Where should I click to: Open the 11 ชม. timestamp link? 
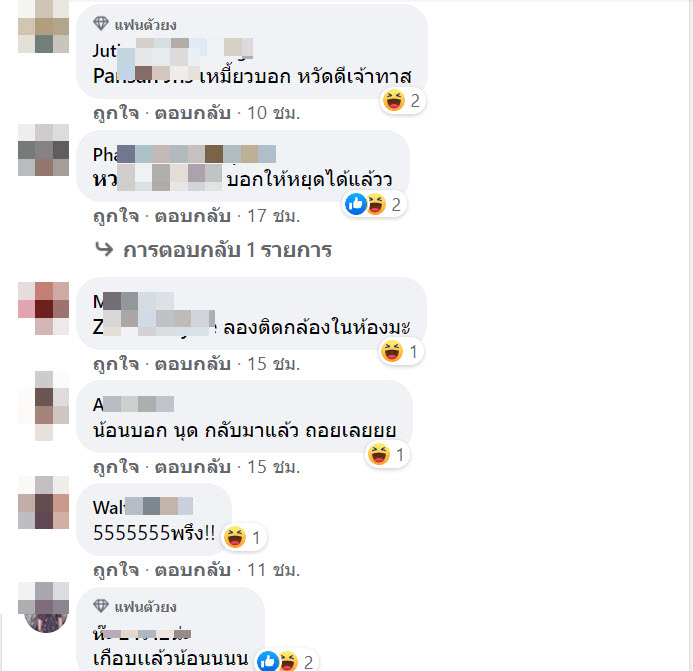click(274, 570)
